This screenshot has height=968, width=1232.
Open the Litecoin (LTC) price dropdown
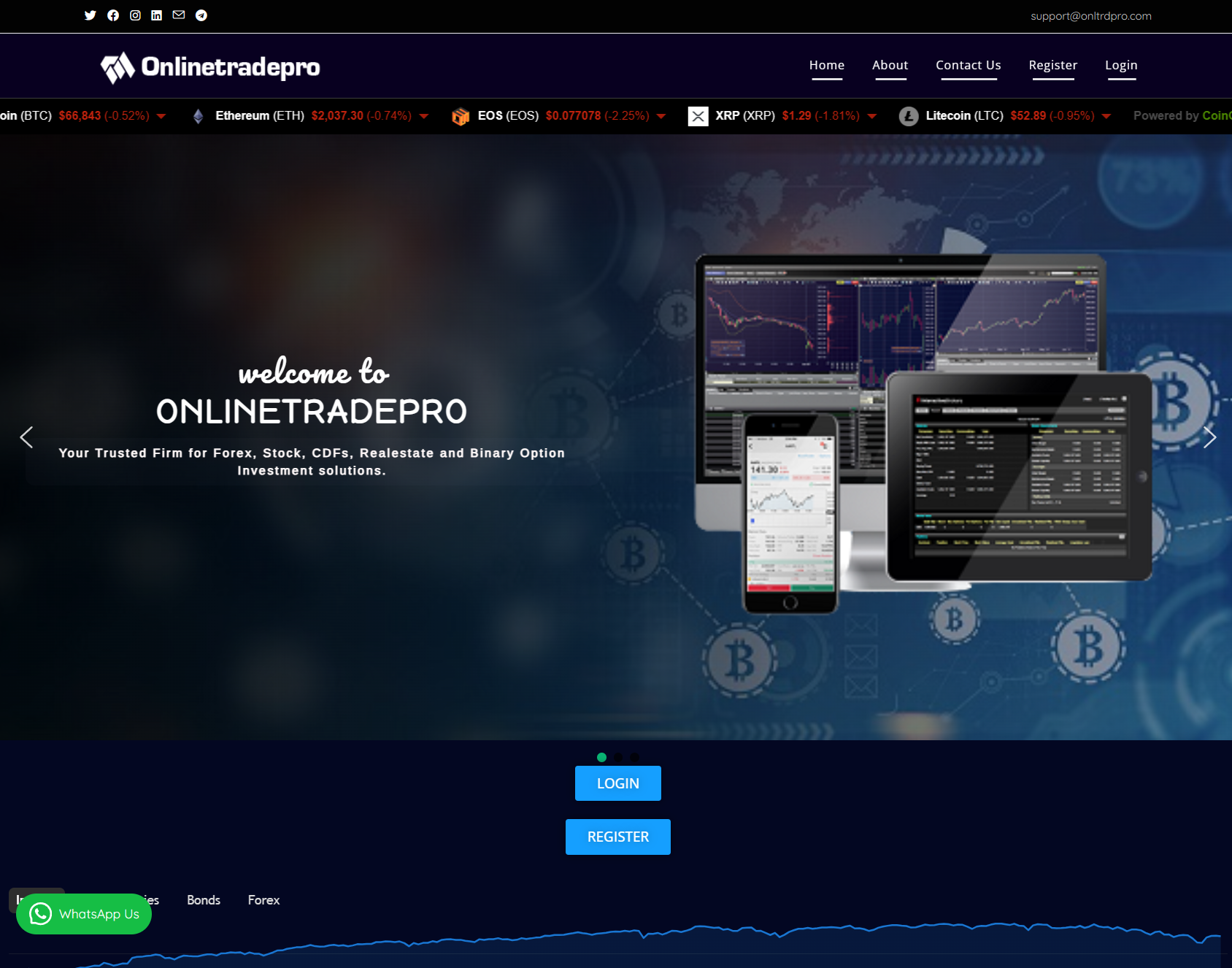point(1105,115)
